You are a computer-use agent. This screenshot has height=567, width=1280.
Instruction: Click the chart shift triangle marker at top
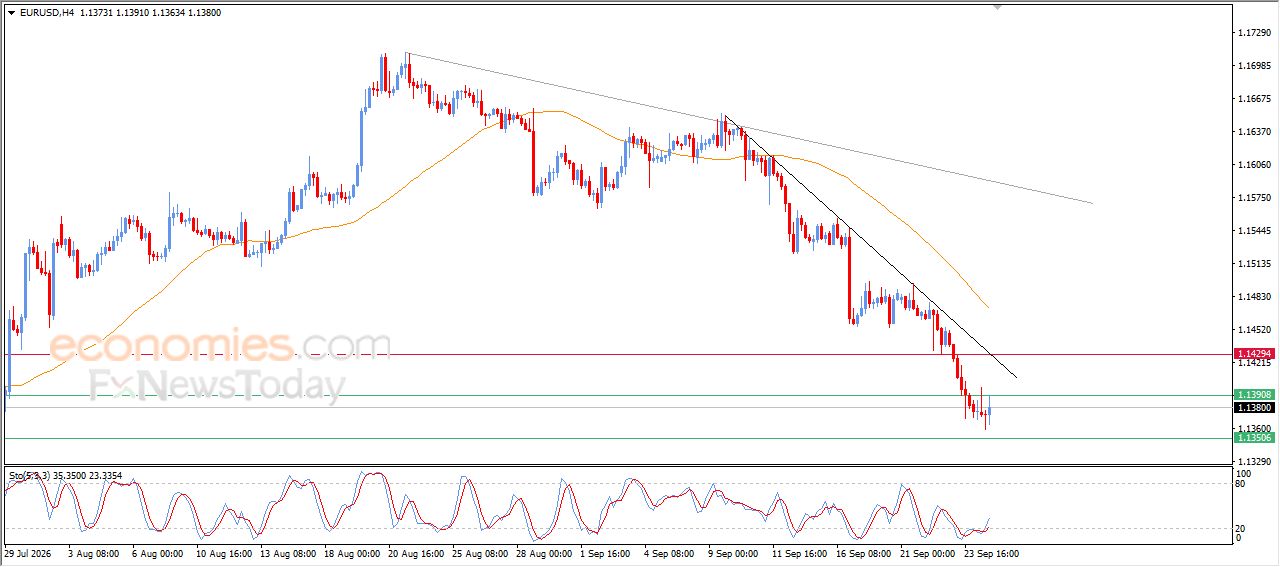coord(996,8)
